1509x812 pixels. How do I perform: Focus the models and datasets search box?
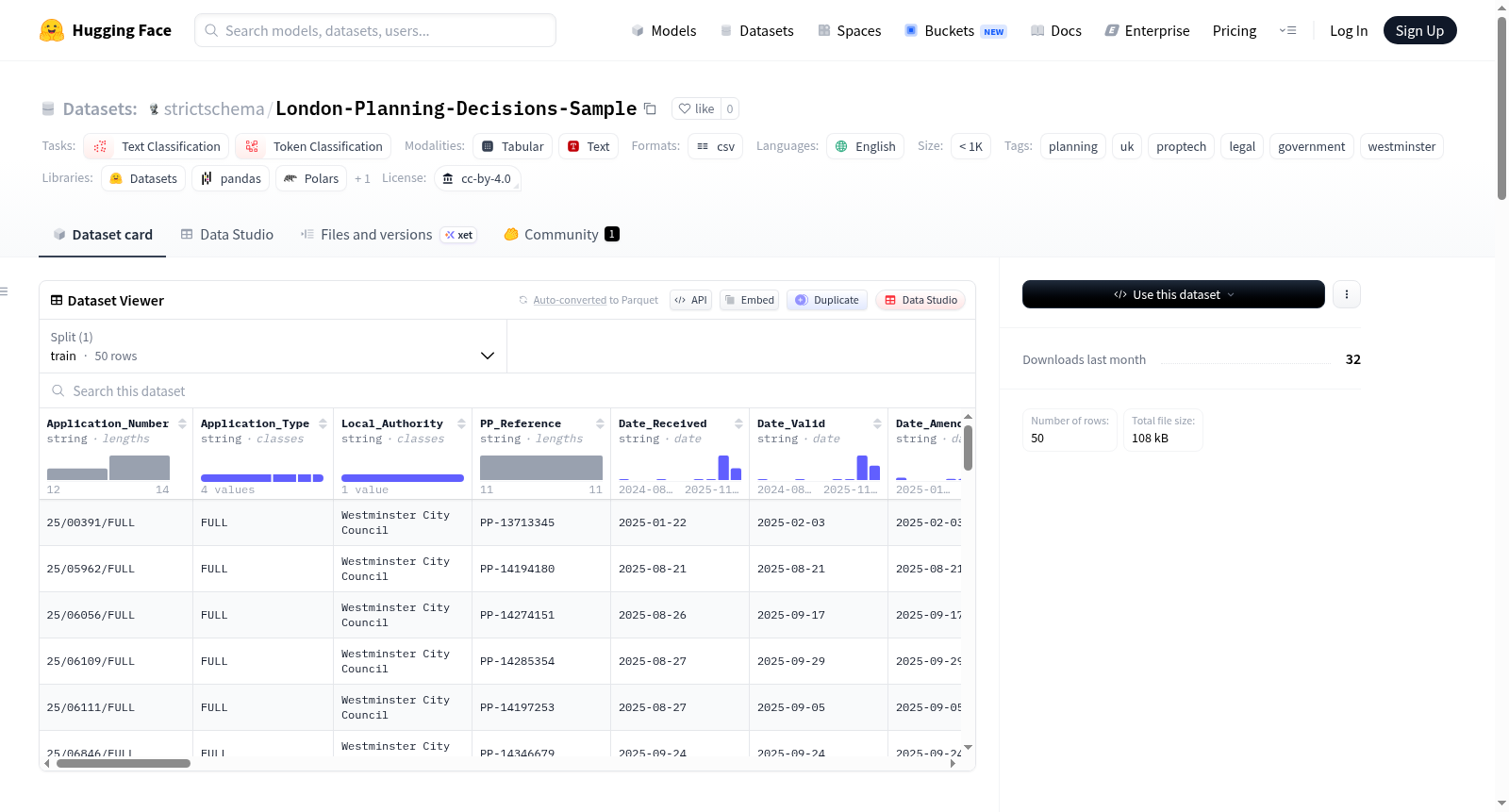coord(375,30)
